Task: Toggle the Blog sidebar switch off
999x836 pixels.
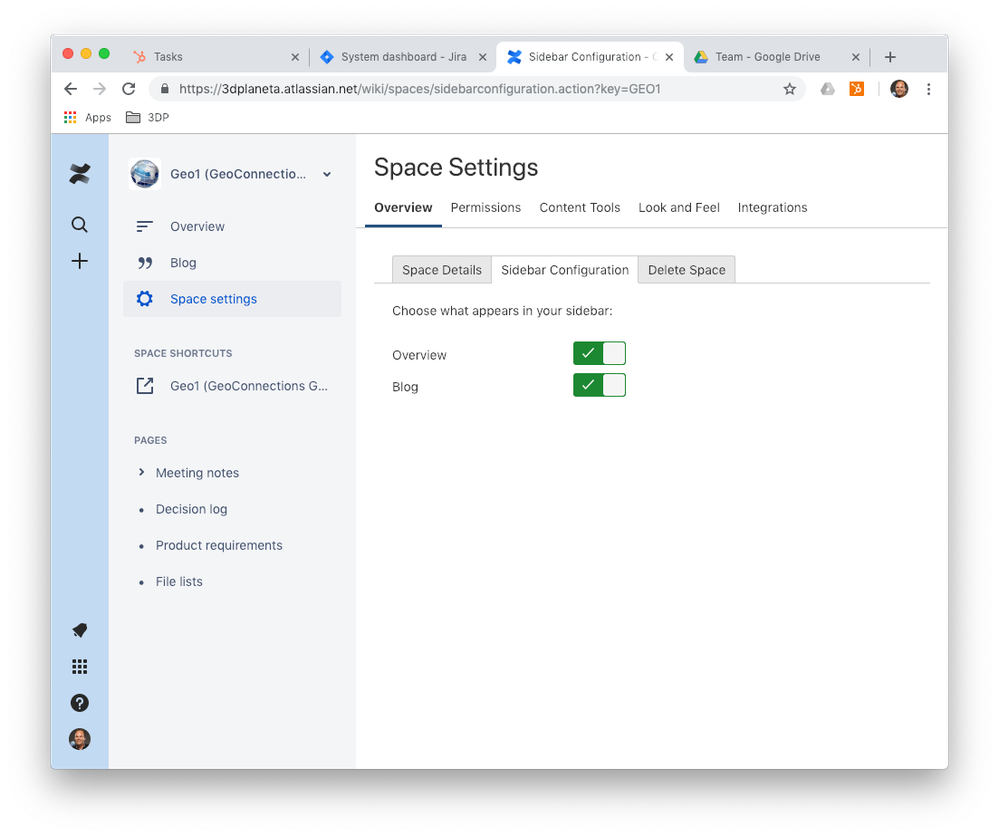Action: 599,385
